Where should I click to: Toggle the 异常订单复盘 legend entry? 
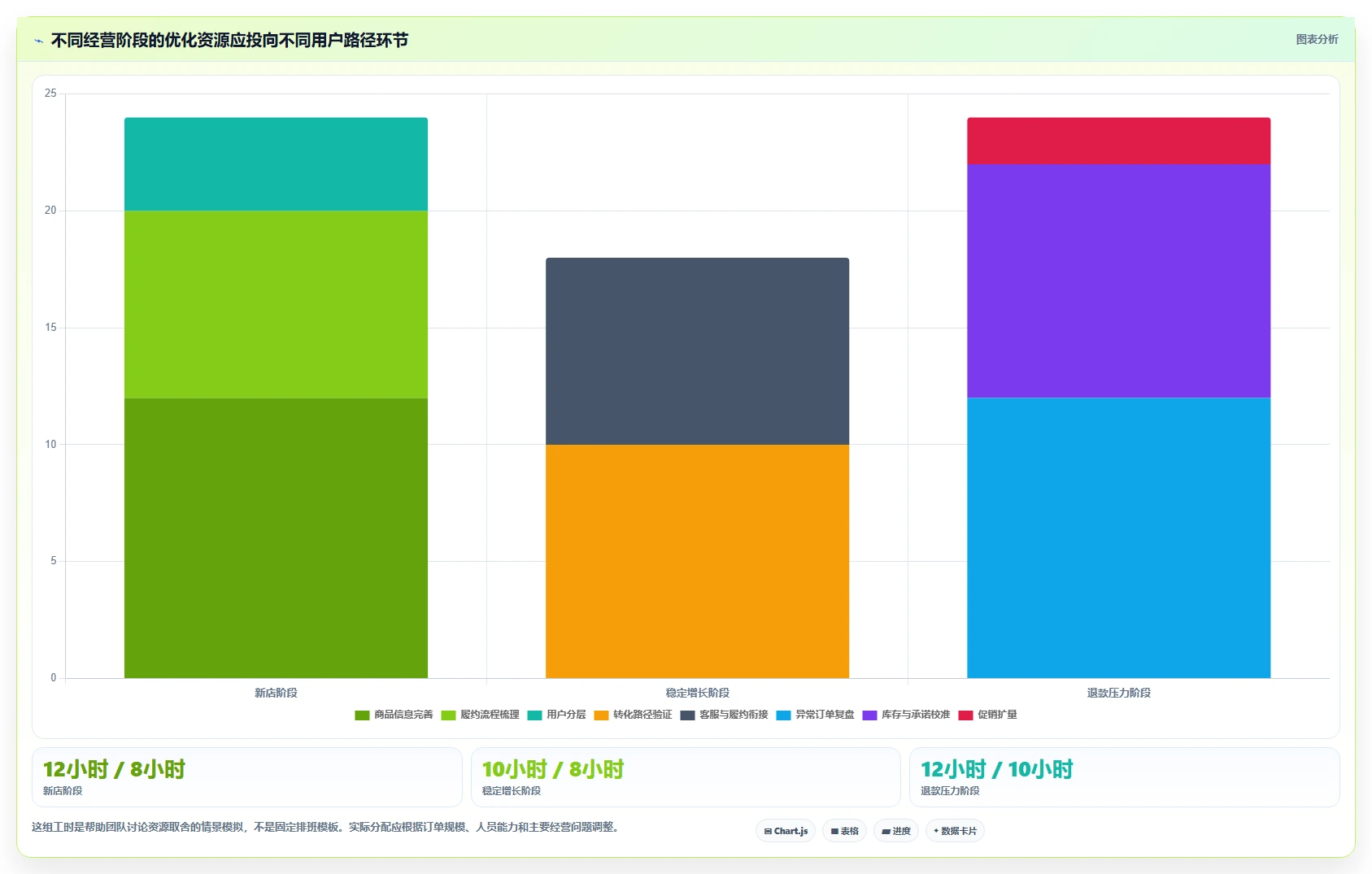coord(815,715)
